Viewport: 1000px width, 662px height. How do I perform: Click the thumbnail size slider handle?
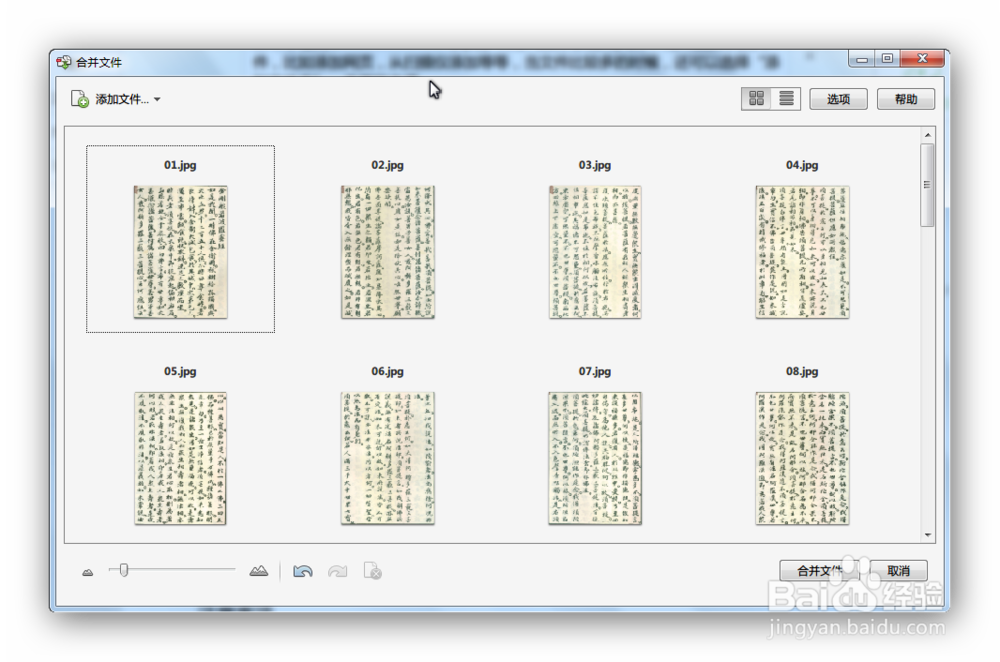pyautogui.click(x=124, y=570)
